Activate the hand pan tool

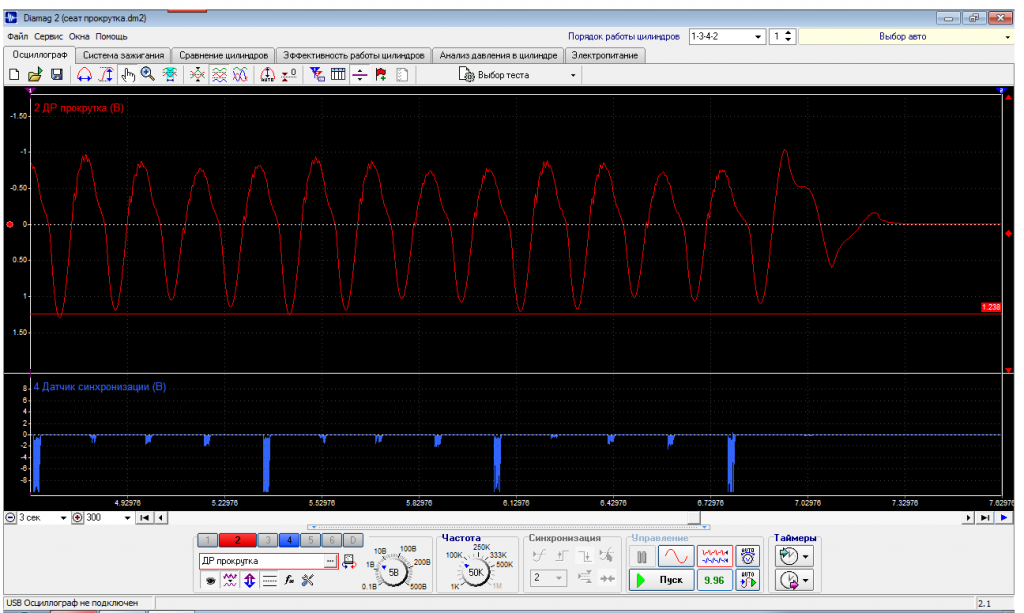127,75
